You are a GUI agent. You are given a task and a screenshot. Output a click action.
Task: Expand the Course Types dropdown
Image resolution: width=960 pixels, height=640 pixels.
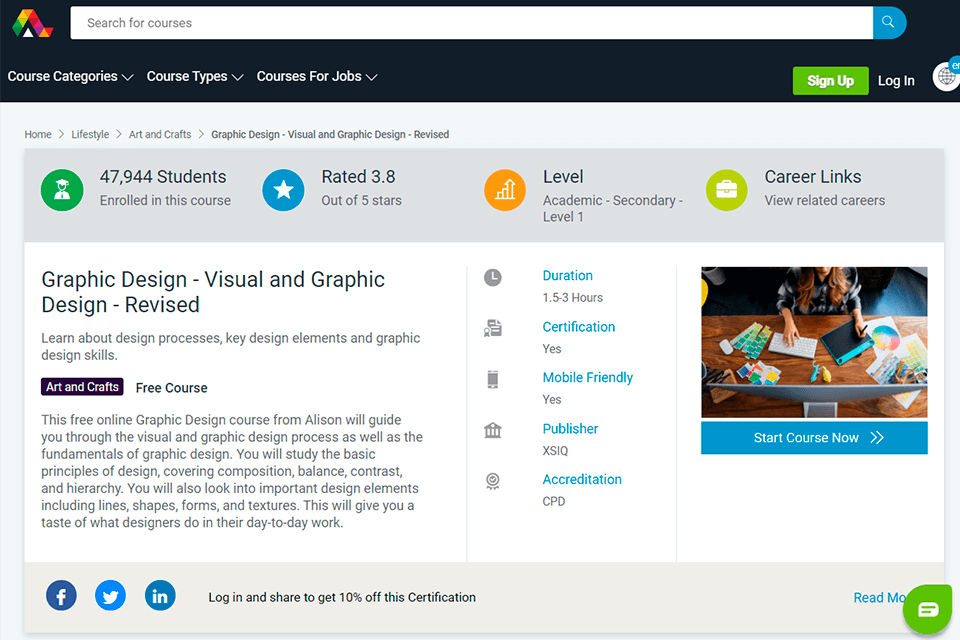194,77
